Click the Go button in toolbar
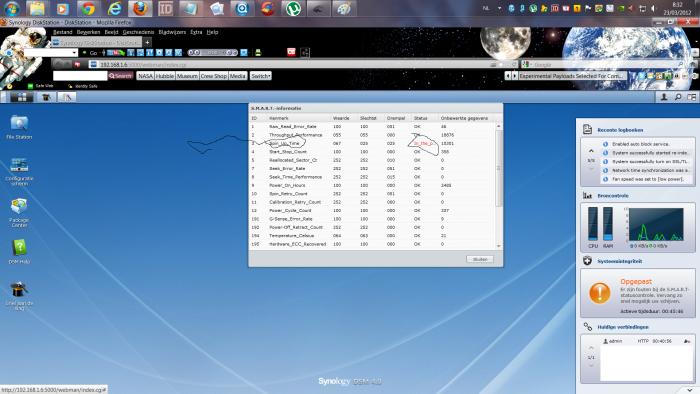Screen dimensions: 700x394 (93, 53)
